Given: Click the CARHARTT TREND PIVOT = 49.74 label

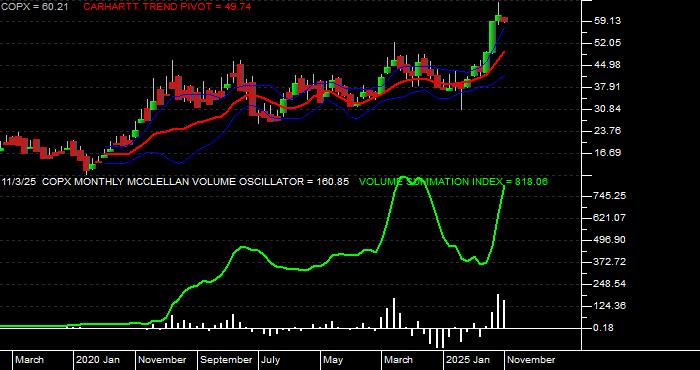Looking at the screenshot, I should 167,7.
